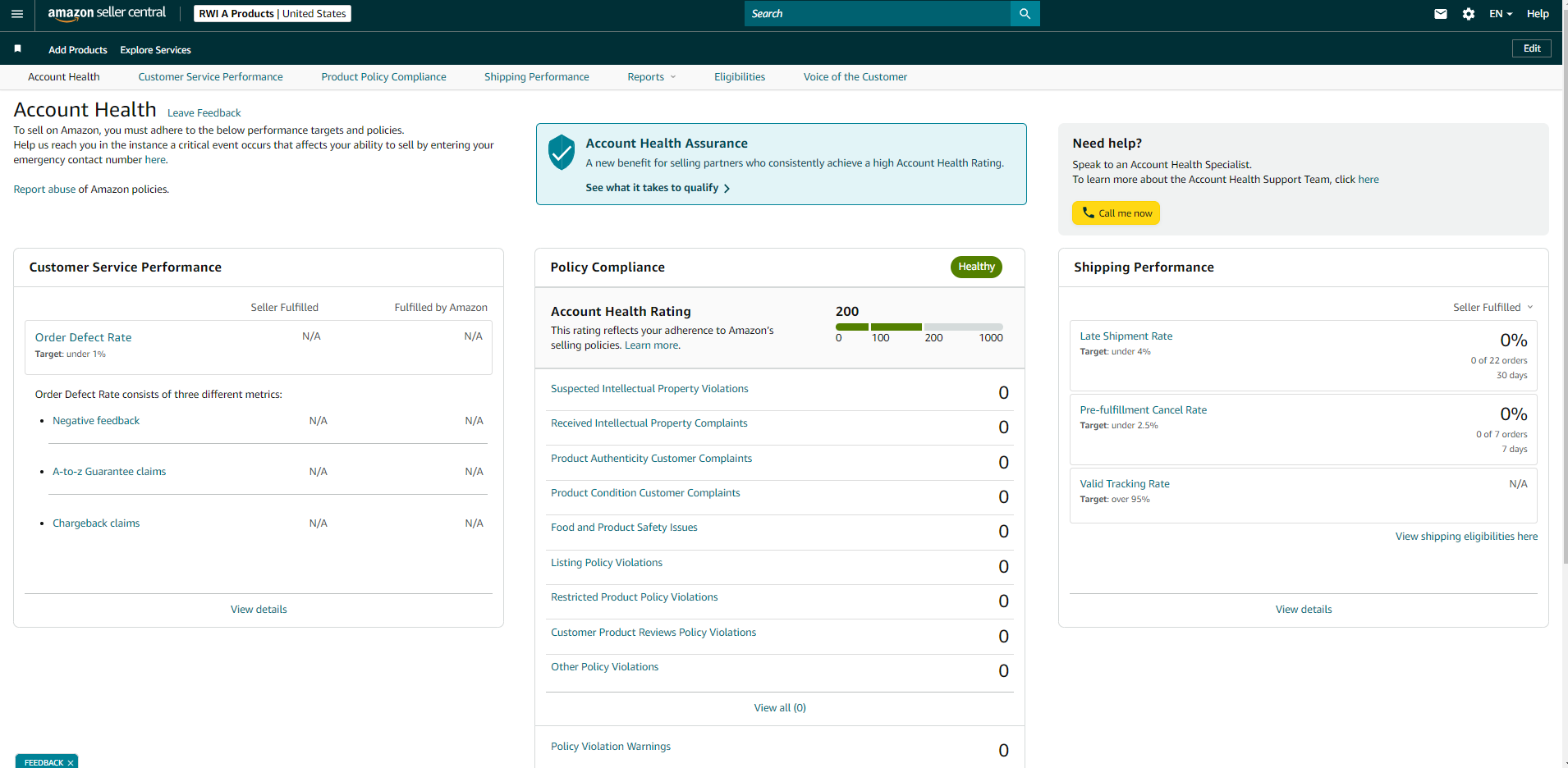Open Policy Violation Warnings
Viewport: 1568px width, 768px height.
(x=611, y=747)
